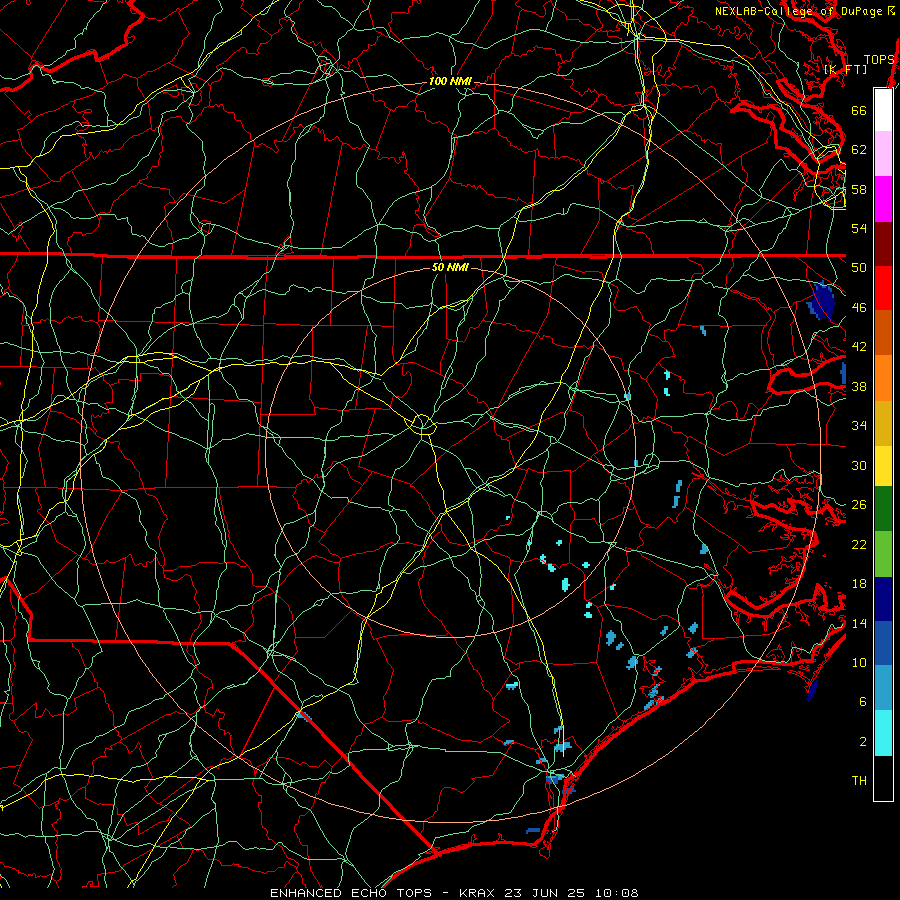
Task: Select the 18 legend value
Action: tap(859, 584)
